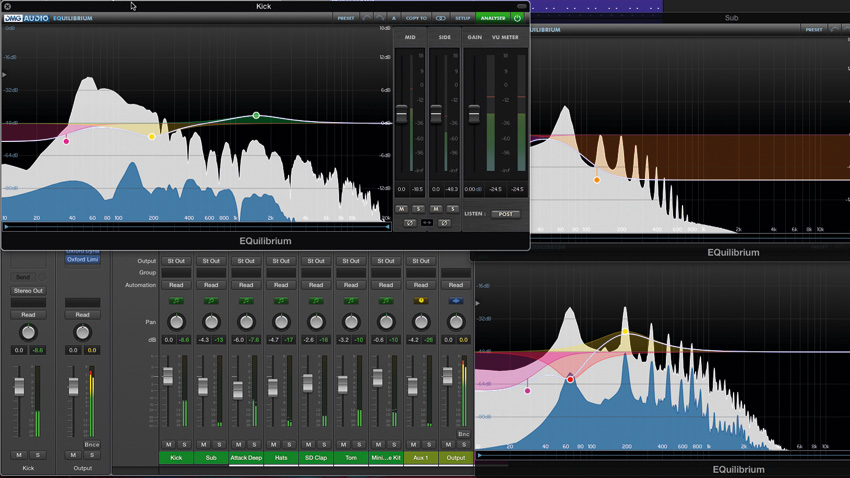This screenshot has width=850, height=478.
Task: Click the blue Output channel icon
Action: pyautogui.click(x=456, y=301)
